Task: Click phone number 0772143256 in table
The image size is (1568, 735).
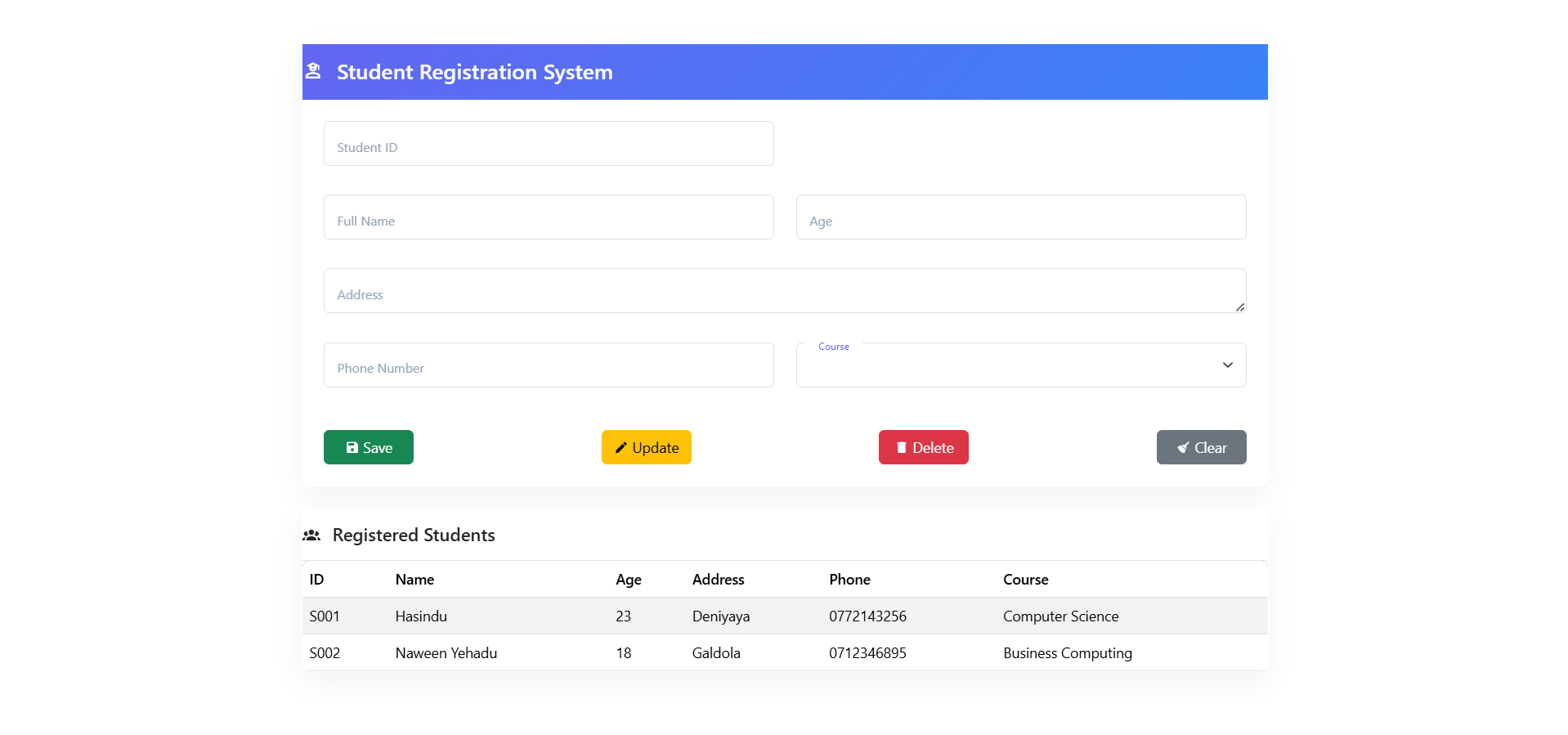Action: [x=867, y=616]
